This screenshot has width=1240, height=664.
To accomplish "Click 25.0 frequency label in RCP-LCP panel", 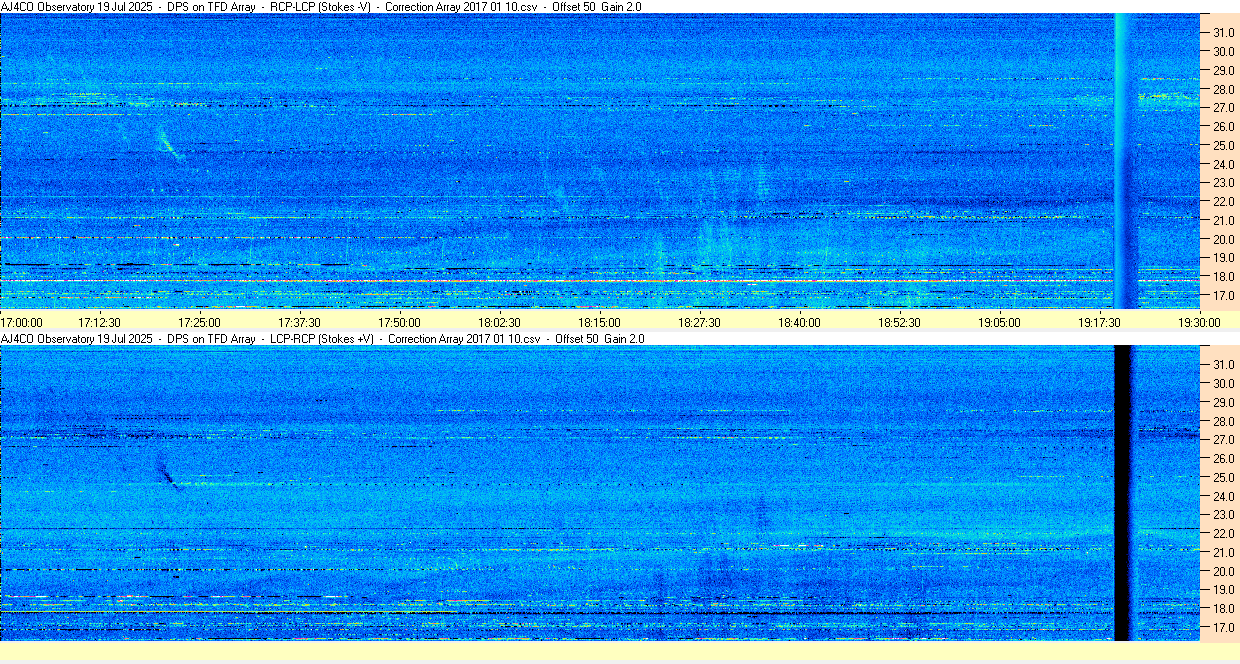I will (1224, 146).
